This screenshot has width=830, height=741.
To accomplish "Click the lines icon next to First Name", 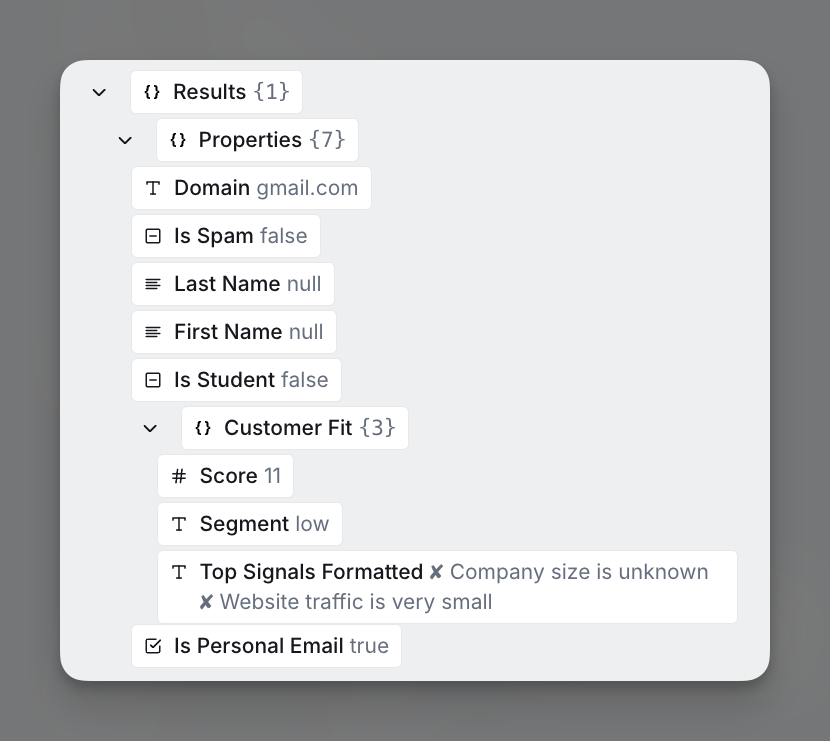I will [153, 332].
